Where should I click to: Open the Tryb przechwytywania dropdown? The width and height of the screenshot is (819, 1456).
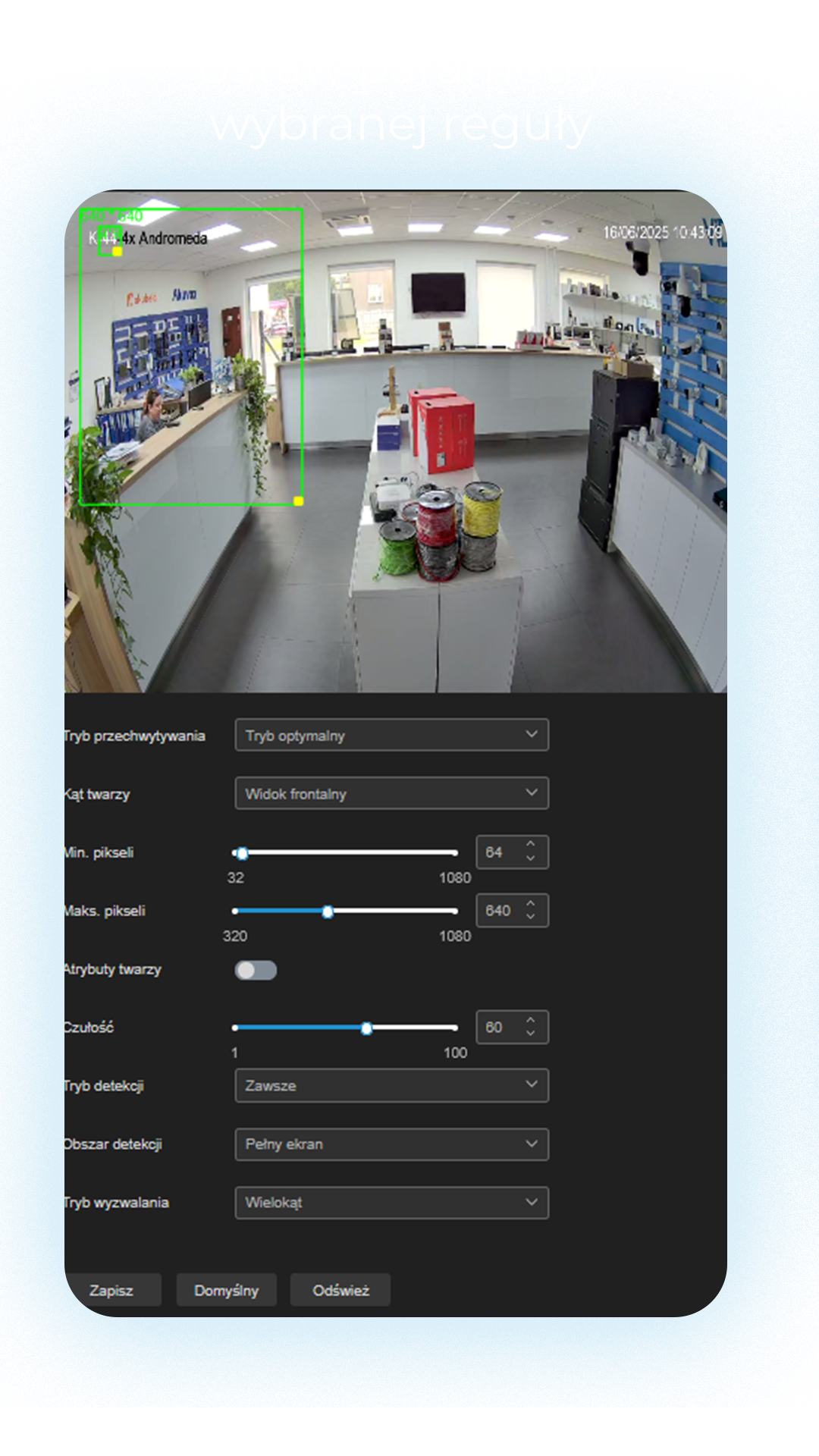391,735
